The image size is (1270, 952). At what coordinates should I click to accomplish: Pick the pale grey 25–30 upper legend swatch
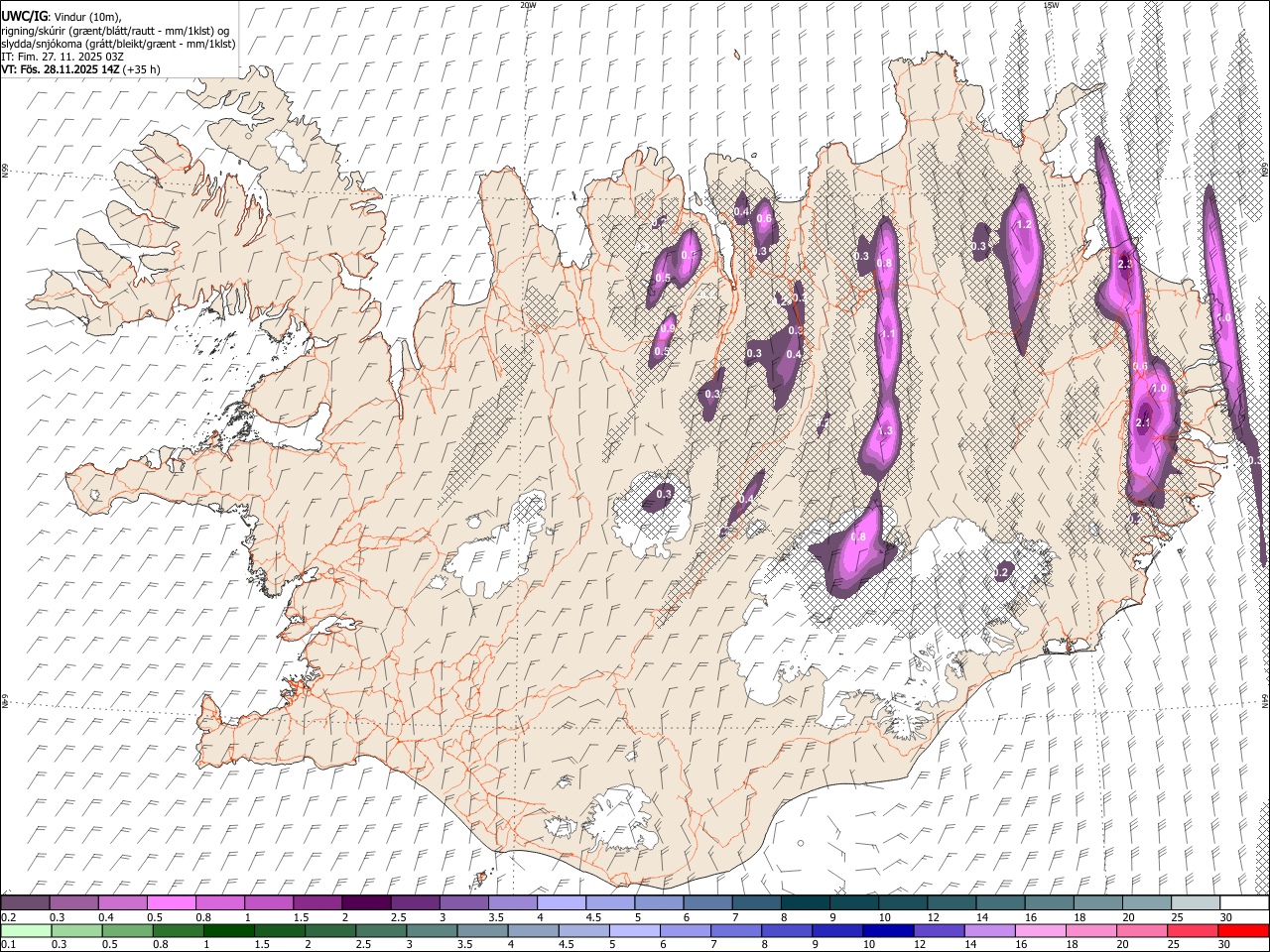click(x=1196, y=903)
